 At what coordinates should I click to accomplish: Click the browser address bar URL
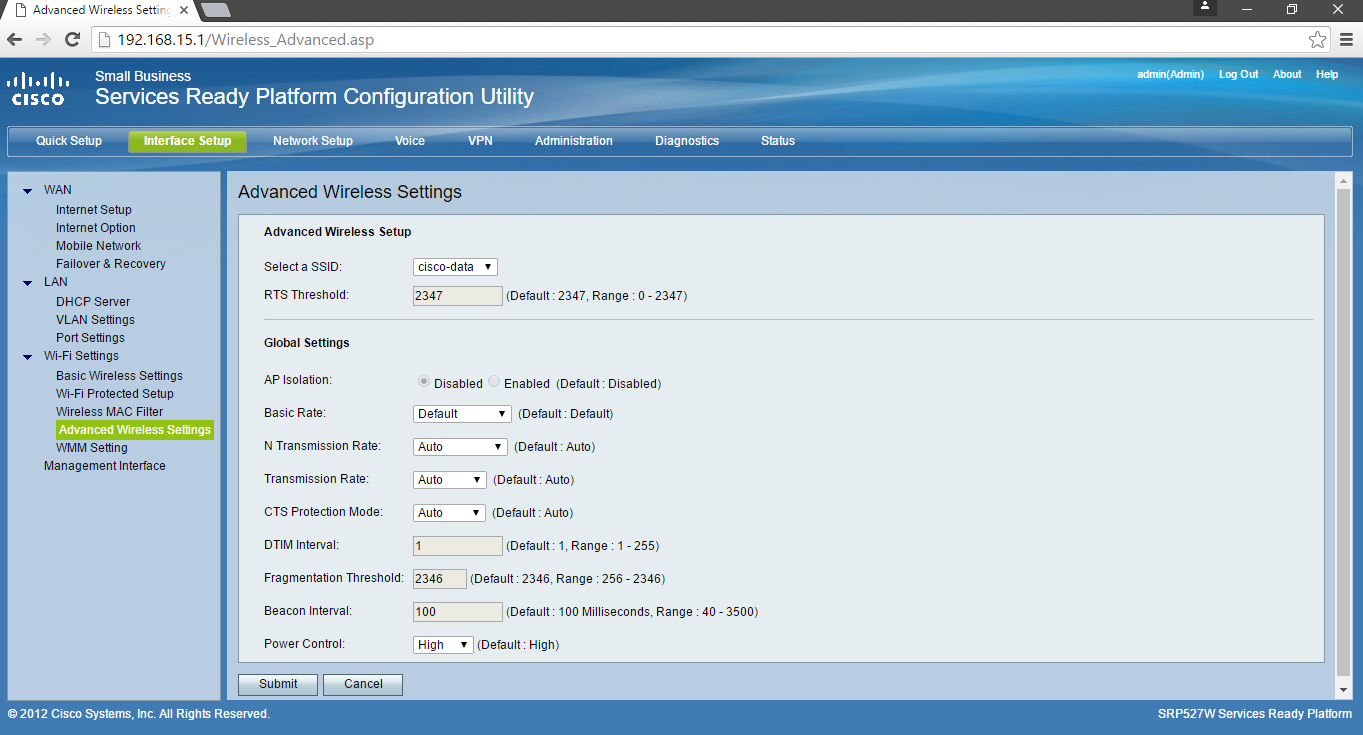pos(246,40)
